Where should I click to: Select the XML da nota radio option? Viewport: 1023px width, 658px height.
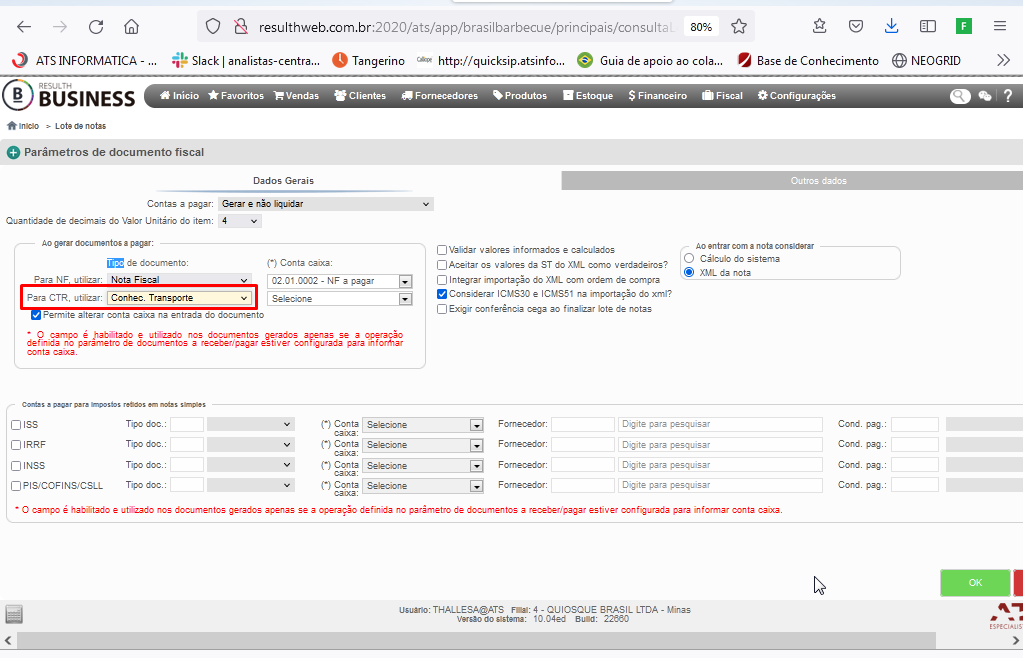[689, 272]
